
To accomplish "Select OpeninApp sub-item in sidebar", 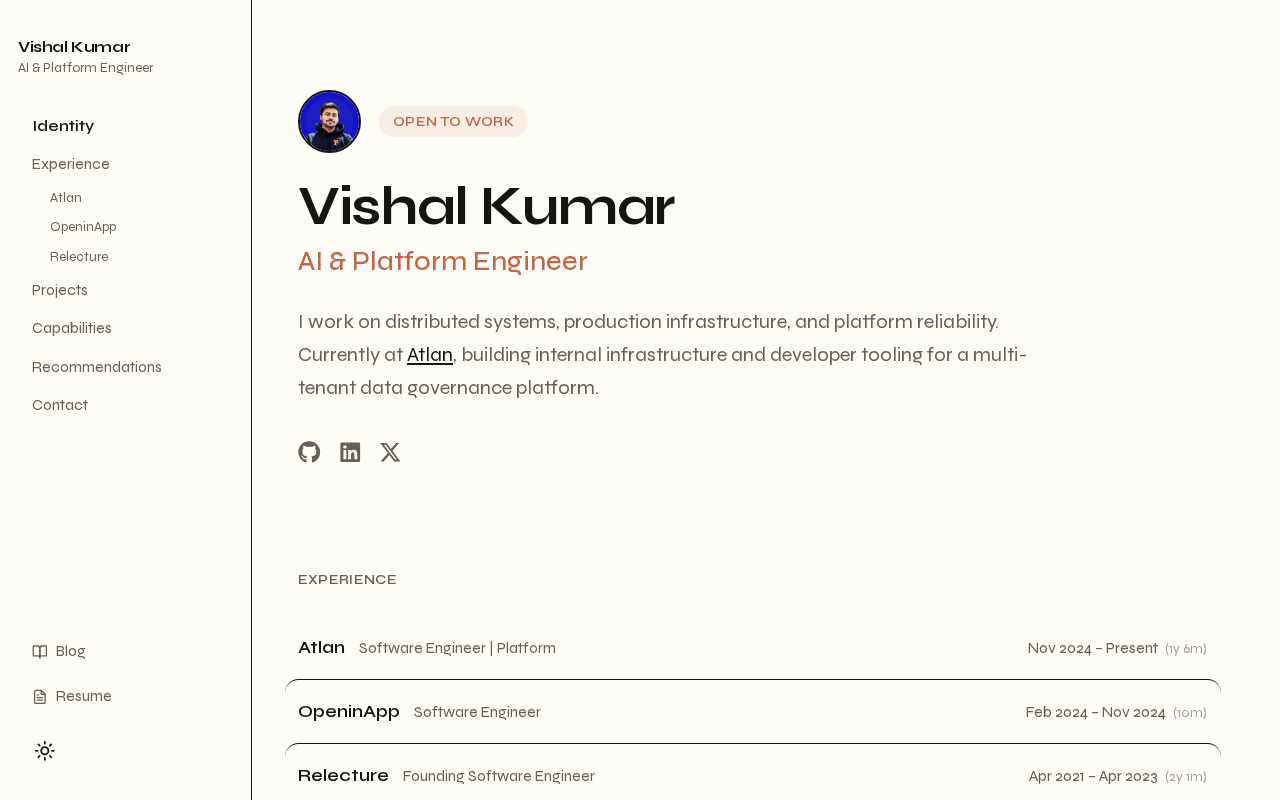I will point(83,227).
